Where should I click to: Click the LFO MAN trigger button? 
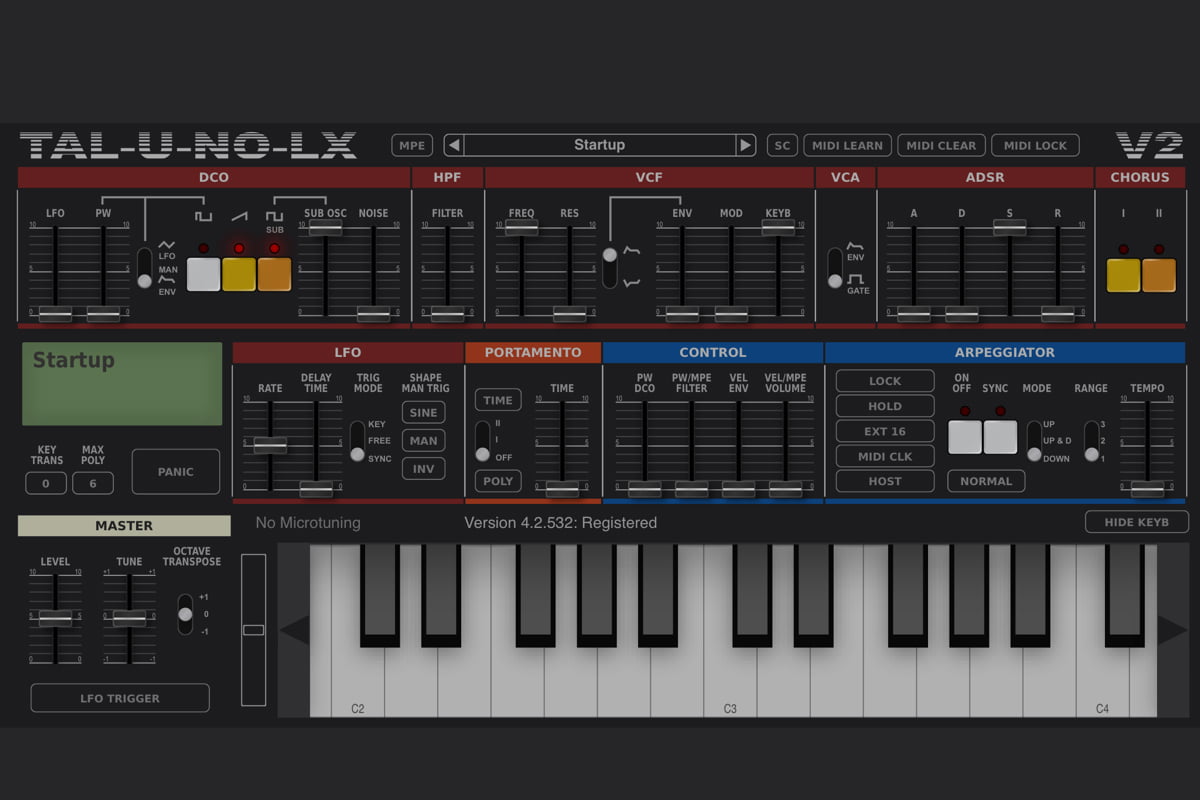tap(423, 440)
